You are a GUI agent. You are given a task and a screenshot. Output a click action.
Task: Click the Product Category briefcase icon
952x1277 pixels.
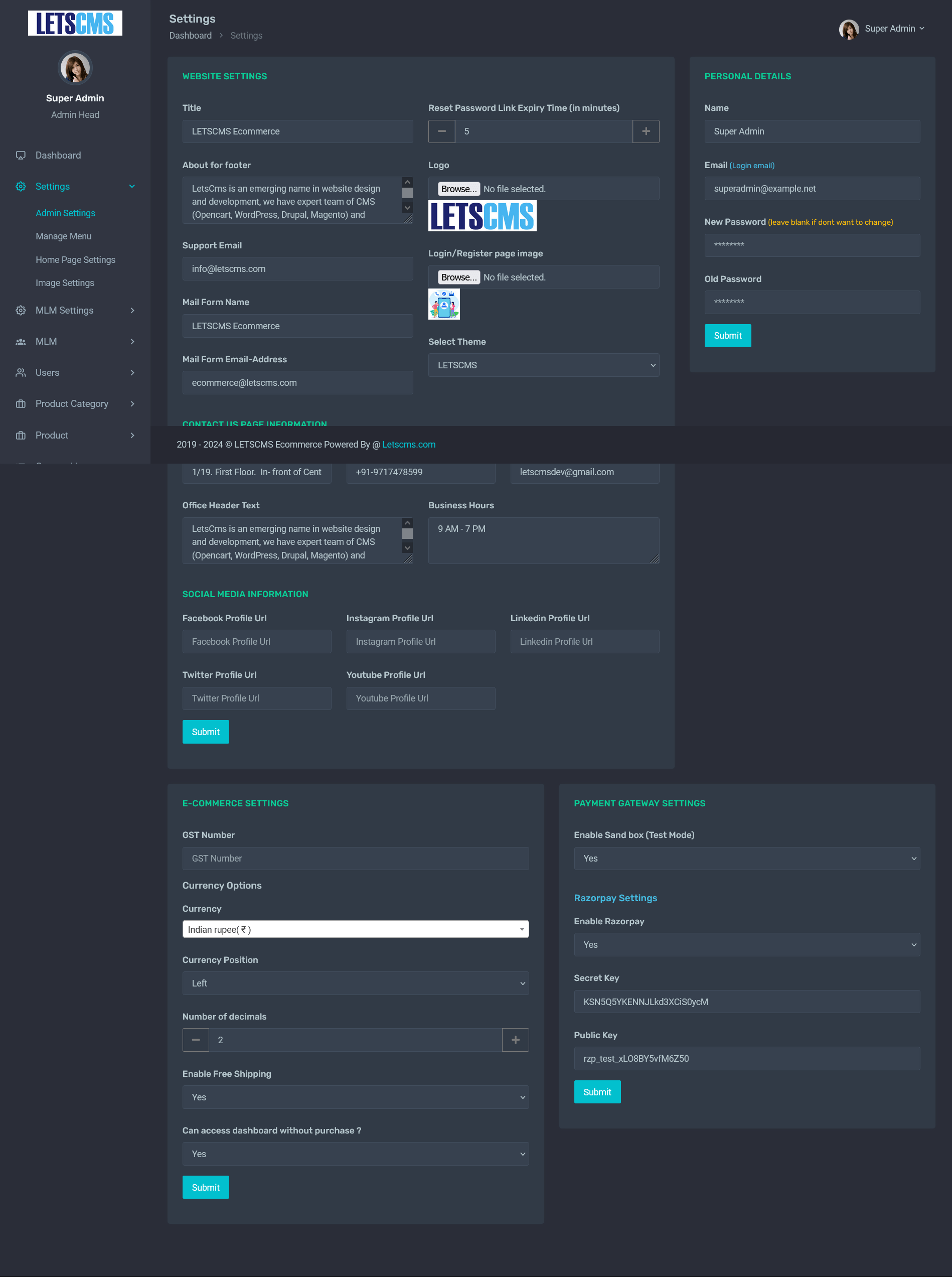click(21, 403)
